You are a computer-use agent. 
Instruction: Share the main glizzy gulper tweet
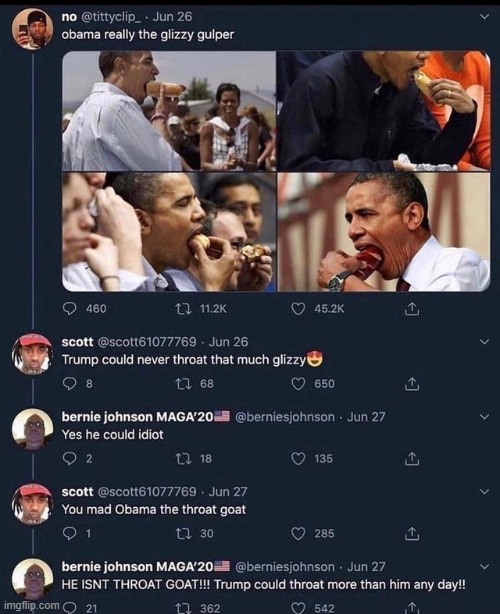coord(412,309)
